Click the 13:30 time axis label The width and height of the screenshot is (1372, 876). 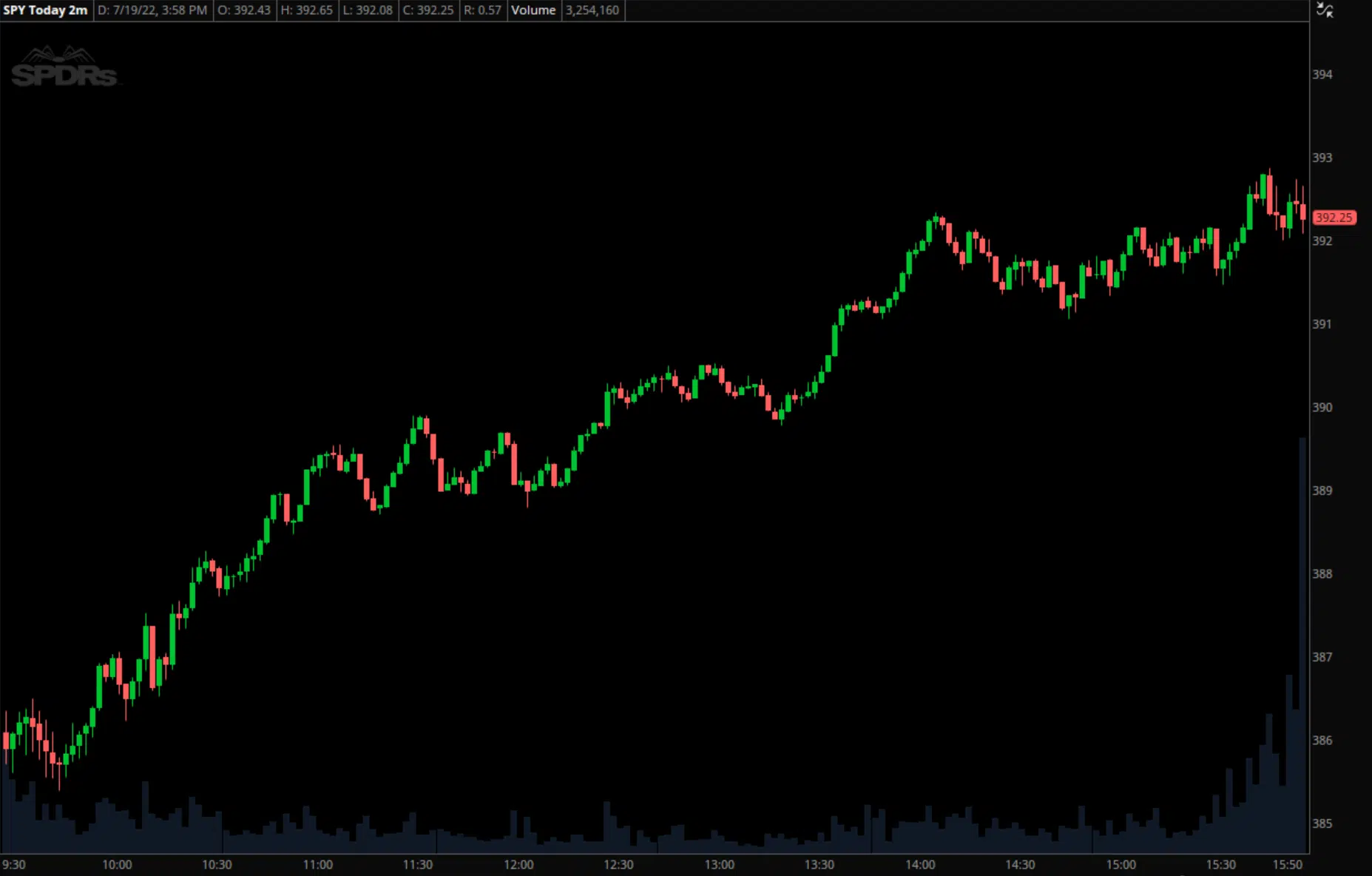pos(820,865)
